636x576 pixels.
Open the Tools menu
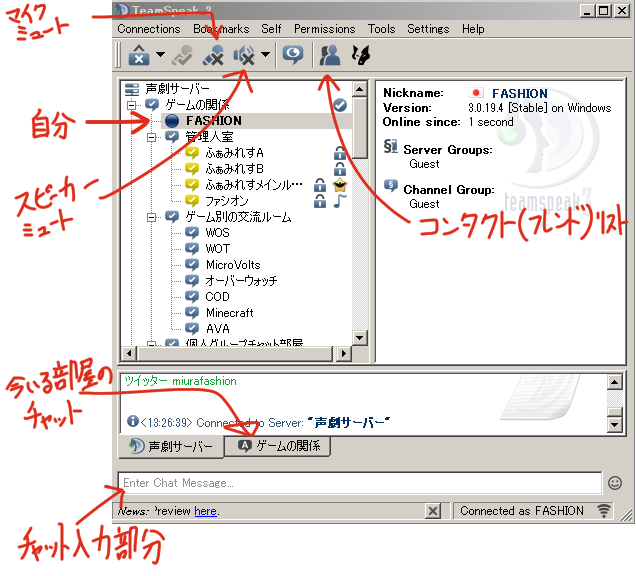tap(381, 29)
